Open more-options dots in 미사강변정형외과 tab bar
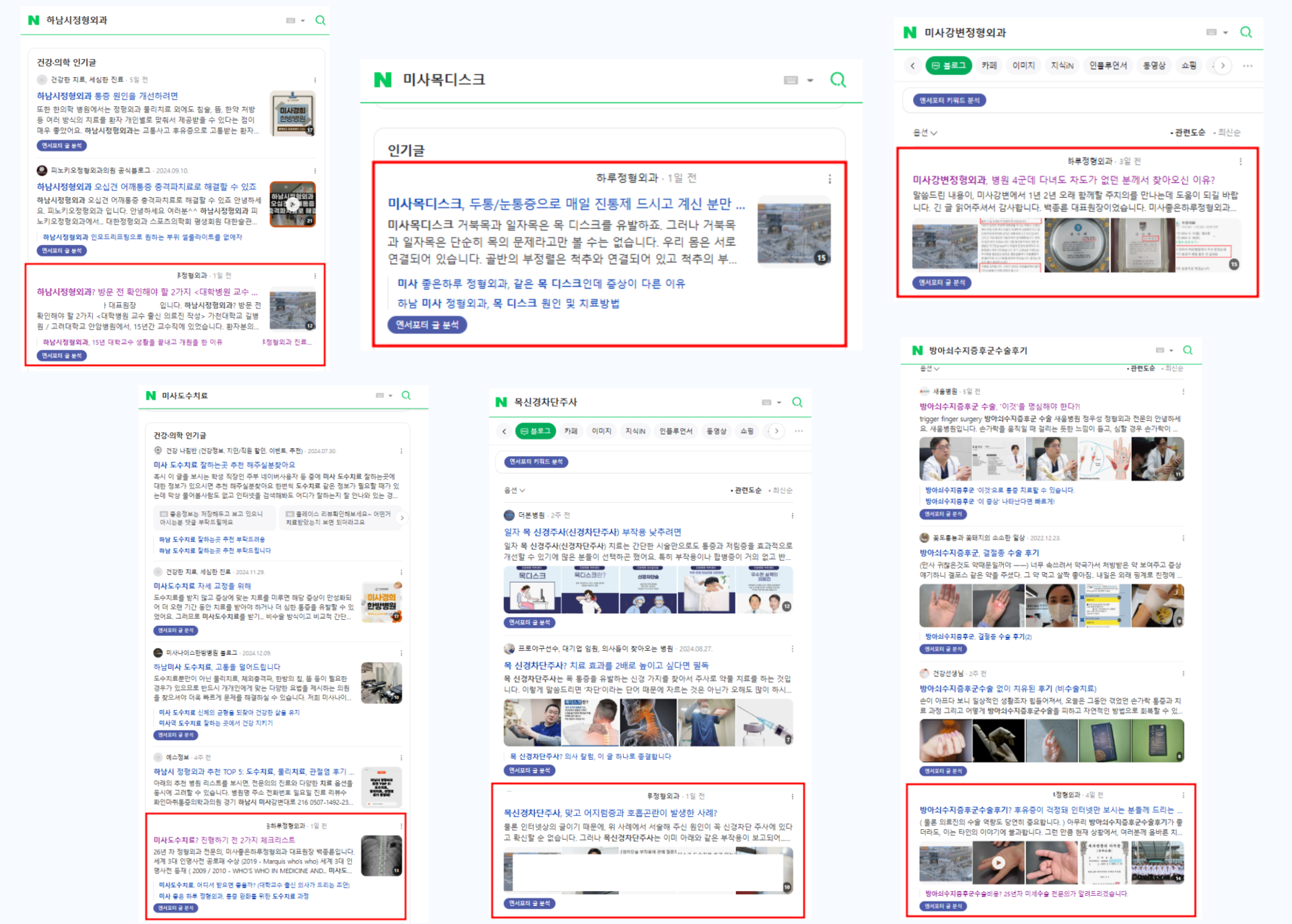This screenshot has height=924, width=1292. point(1248,66)
